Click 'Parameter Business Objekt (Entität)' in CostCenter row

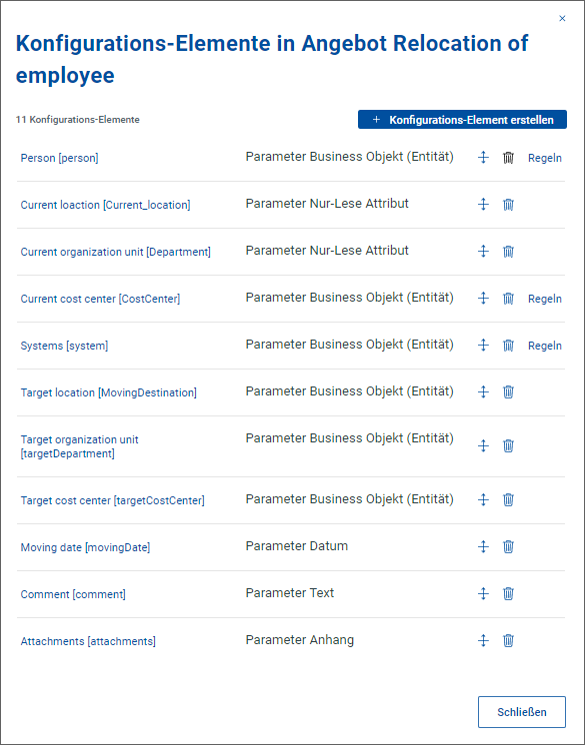(350, 297)
